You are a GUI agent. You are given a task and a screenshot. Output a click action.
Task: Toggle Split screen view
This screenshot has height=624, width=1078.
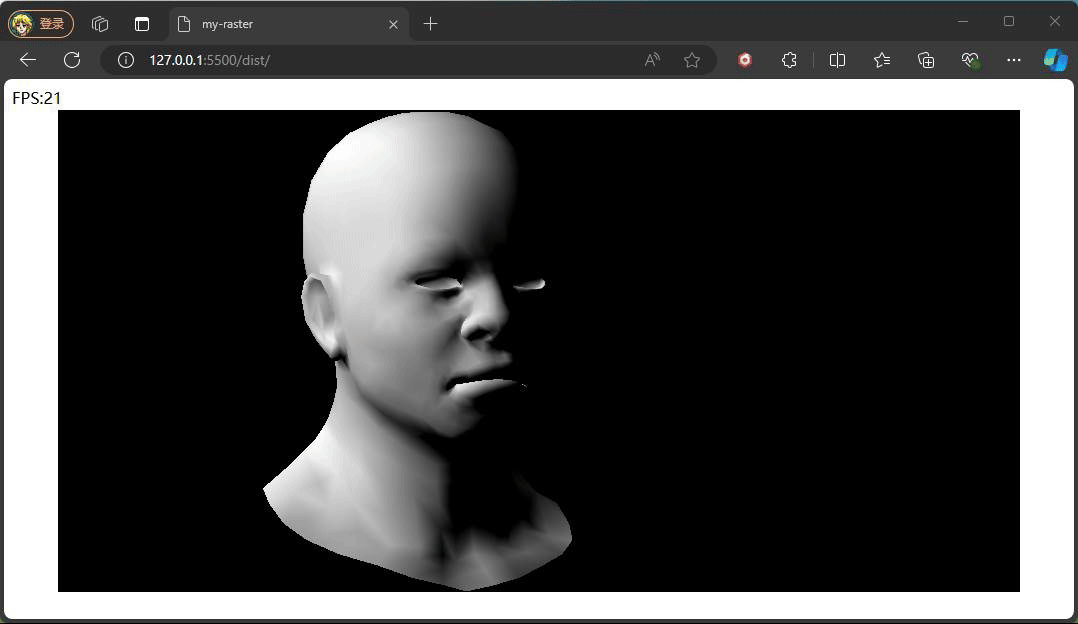838,60
